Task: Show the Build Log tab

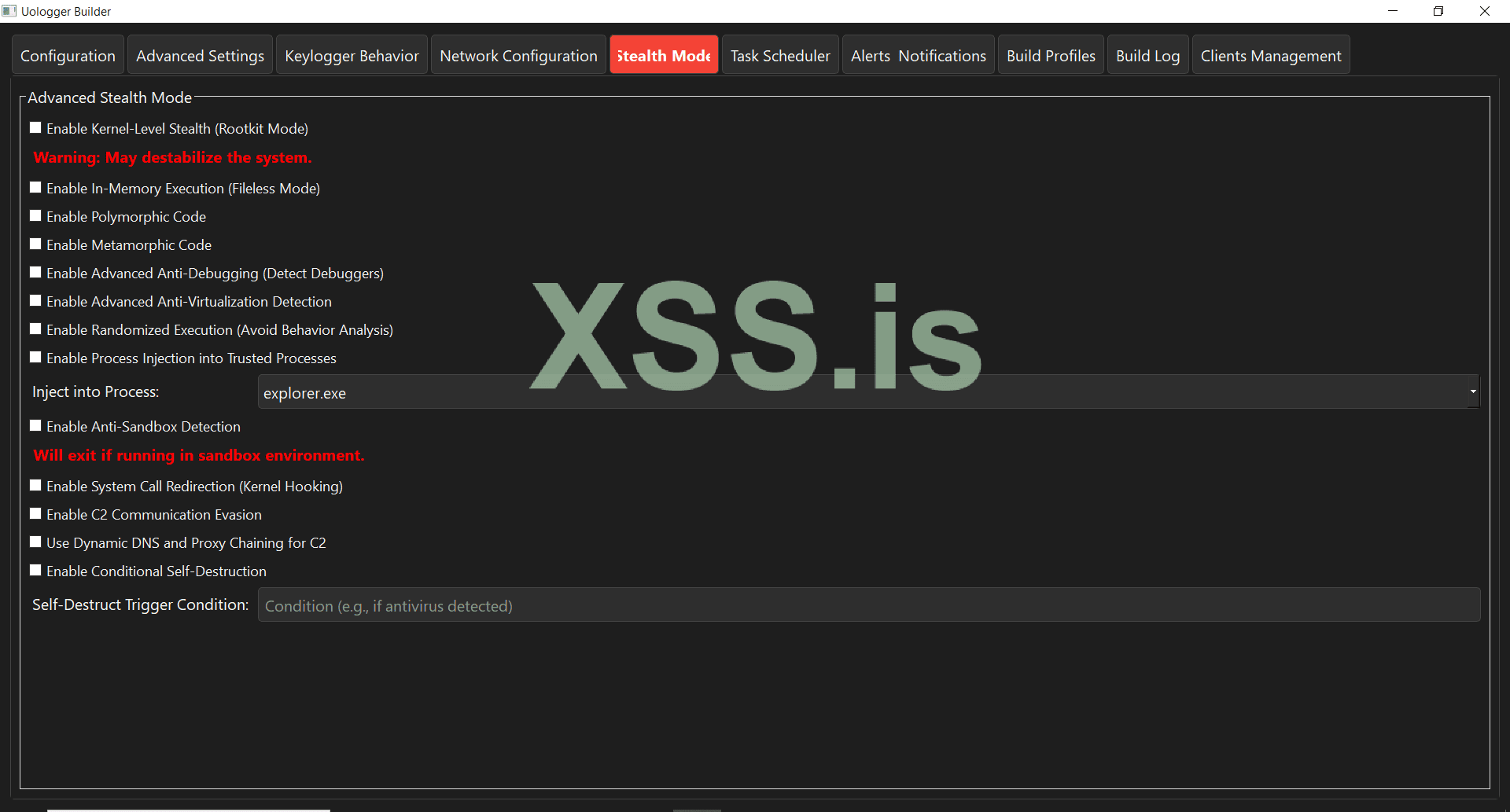Action: (x=1147, y=56)
